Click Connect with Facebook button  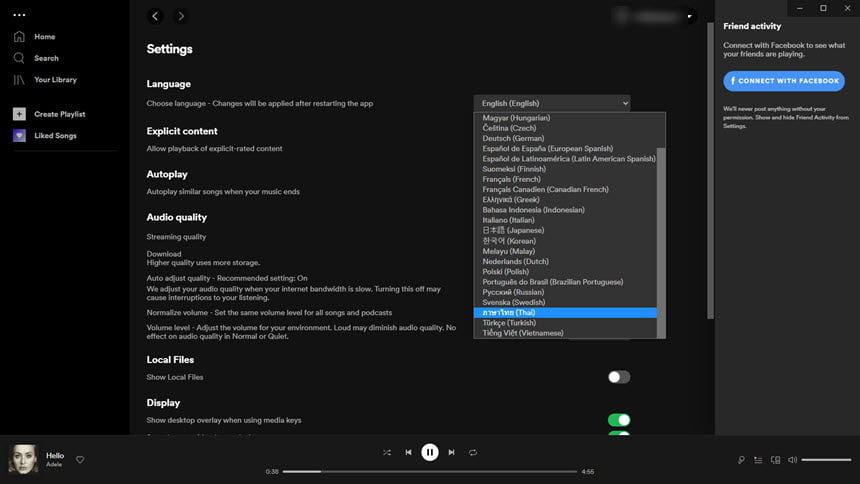coord(784,81)
